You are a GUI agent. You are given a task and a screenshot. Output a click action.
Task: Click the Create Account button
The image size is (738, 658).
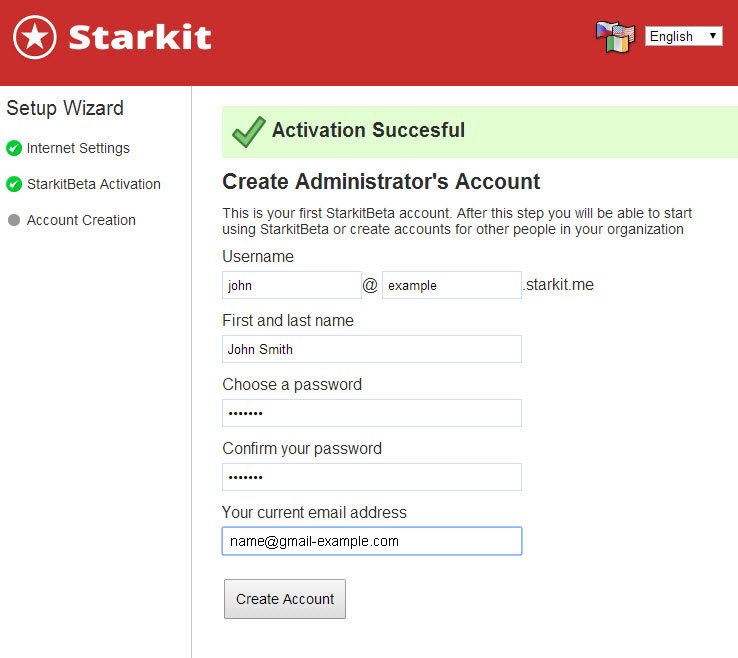(285, 599)
